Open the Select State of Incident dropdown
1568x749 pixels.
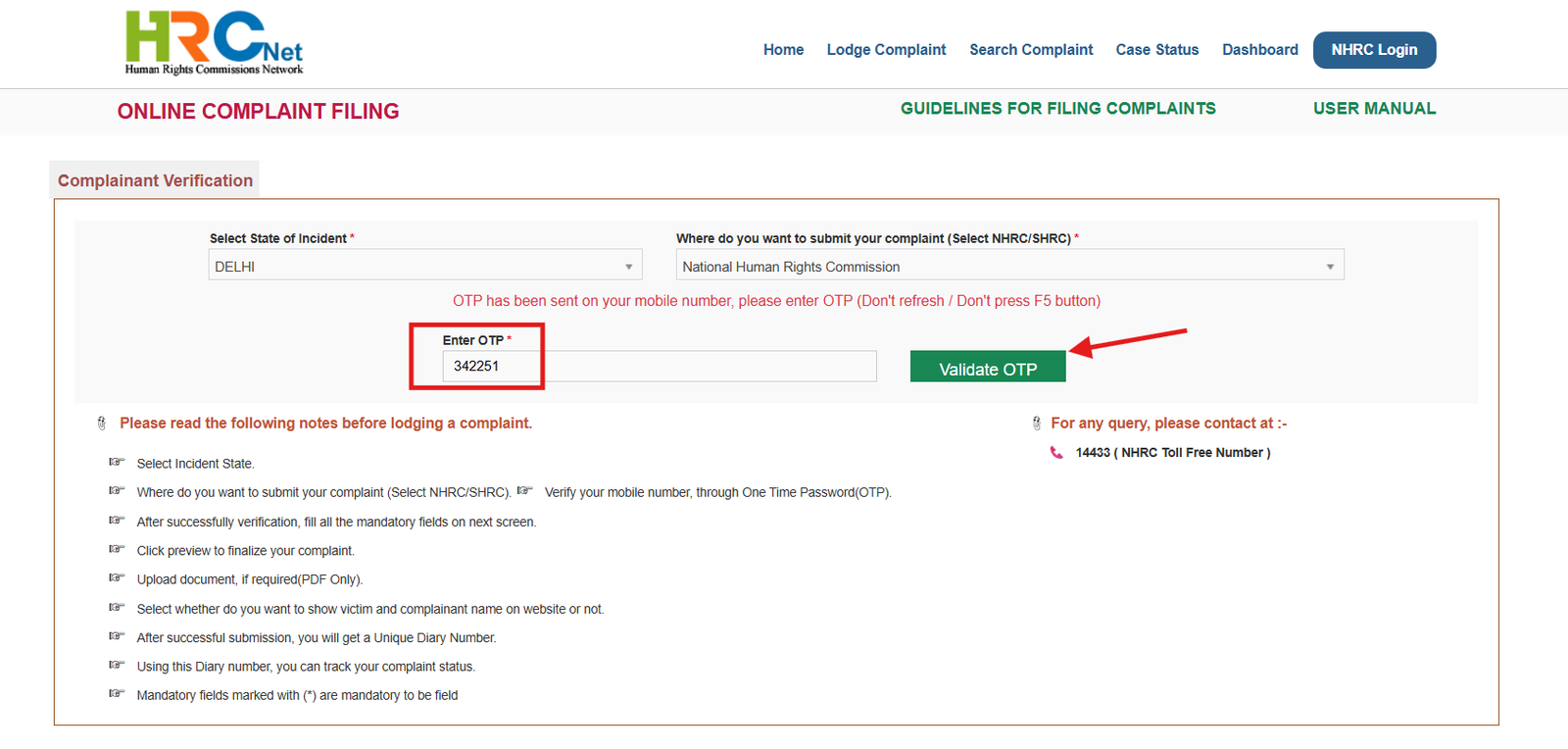tap(425, 266)
